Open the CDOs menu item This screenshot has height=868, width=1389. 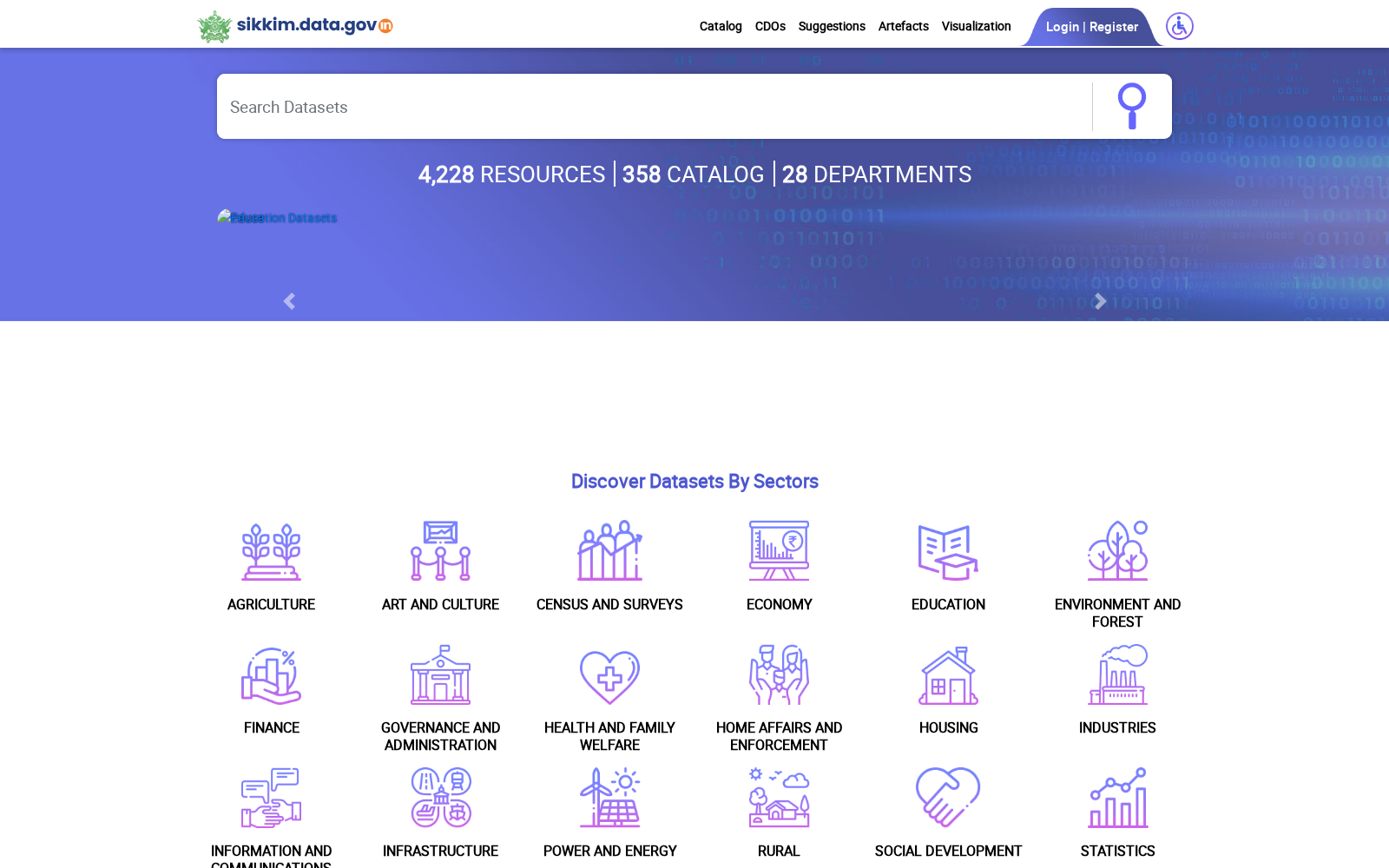pos(770,26)
